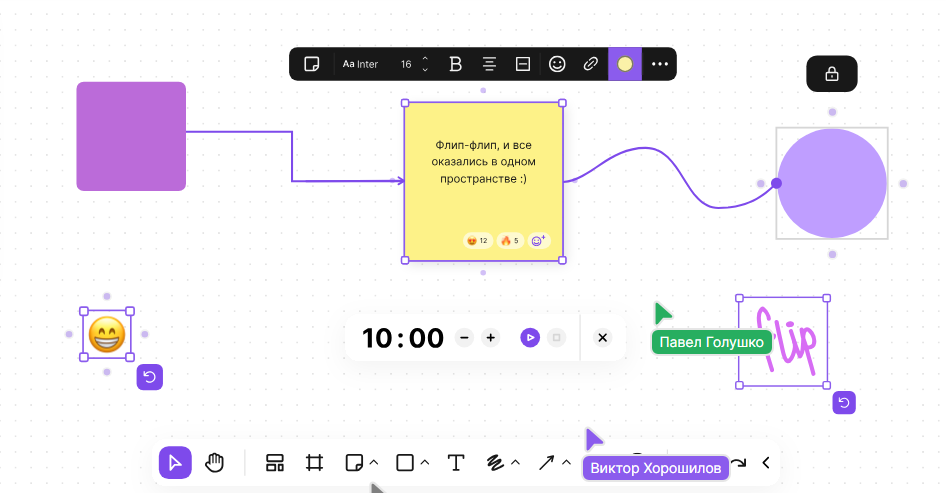The width and height of the screenshot is (946, 493).
Task: Close the timer widget
Action: 602,338
